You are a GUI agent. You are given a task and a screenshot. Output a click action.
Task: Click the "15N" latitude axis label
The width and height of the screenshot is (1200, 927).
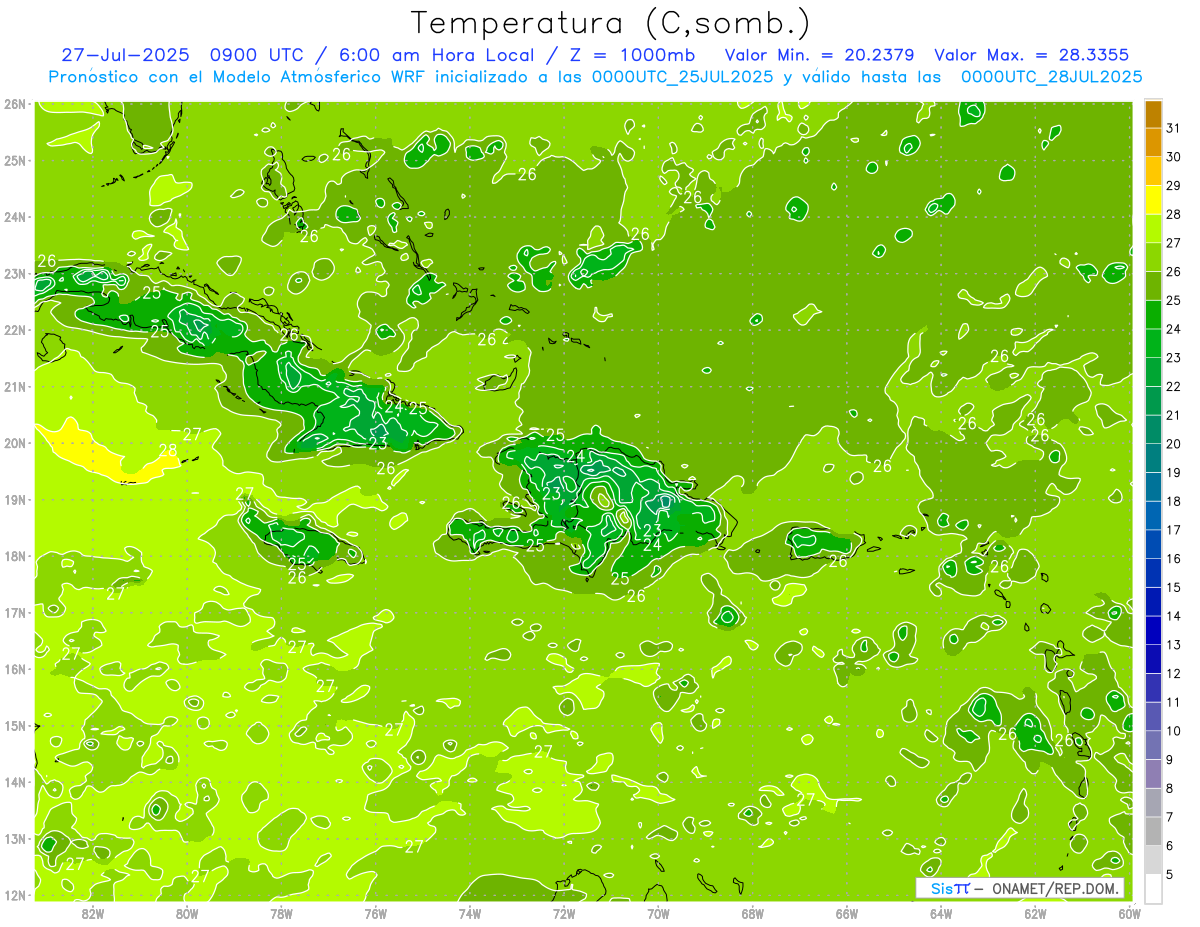[x=14, y=725]
